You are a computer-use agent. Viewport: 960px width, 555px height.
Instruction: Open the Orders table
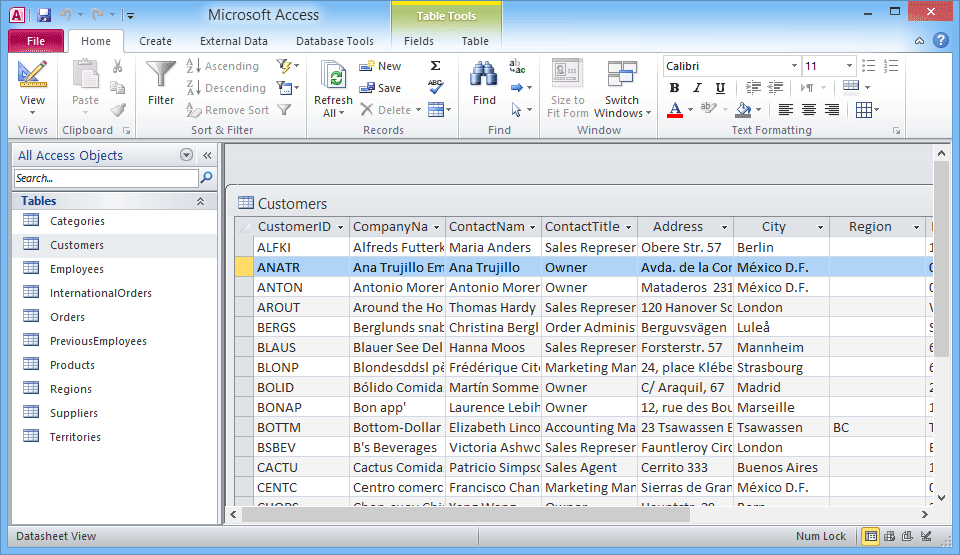(115, 317)
